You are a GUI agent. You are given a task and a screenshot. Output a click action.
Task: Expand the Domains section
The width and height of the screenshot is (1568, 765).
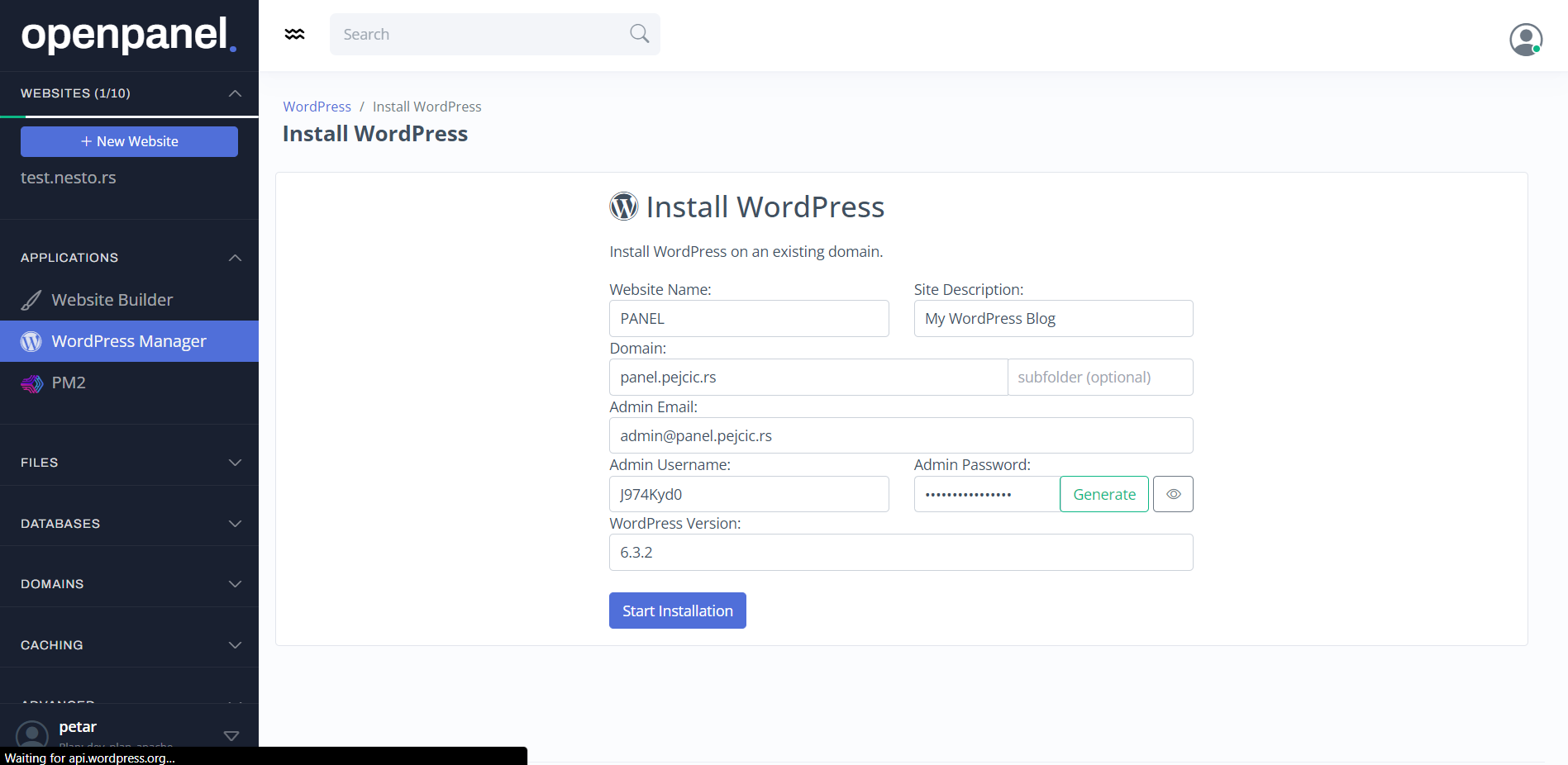tap(235, 584)
